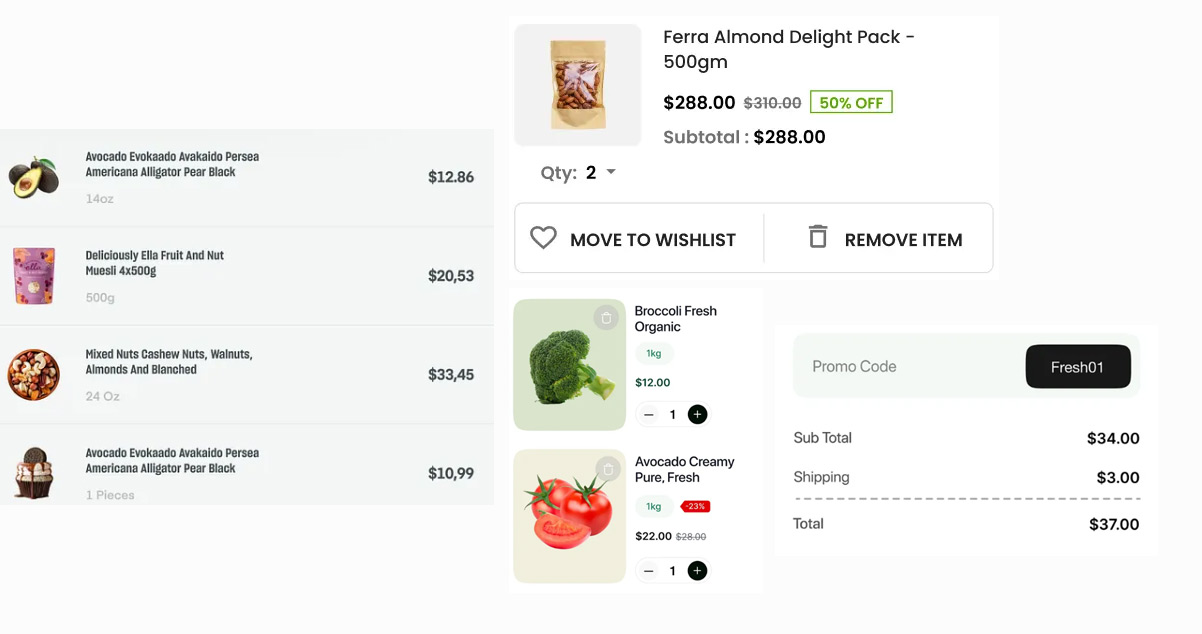Open the Broccoli product image
The height and width of the screenshot is (634, 1202).
tap(569, 365)
